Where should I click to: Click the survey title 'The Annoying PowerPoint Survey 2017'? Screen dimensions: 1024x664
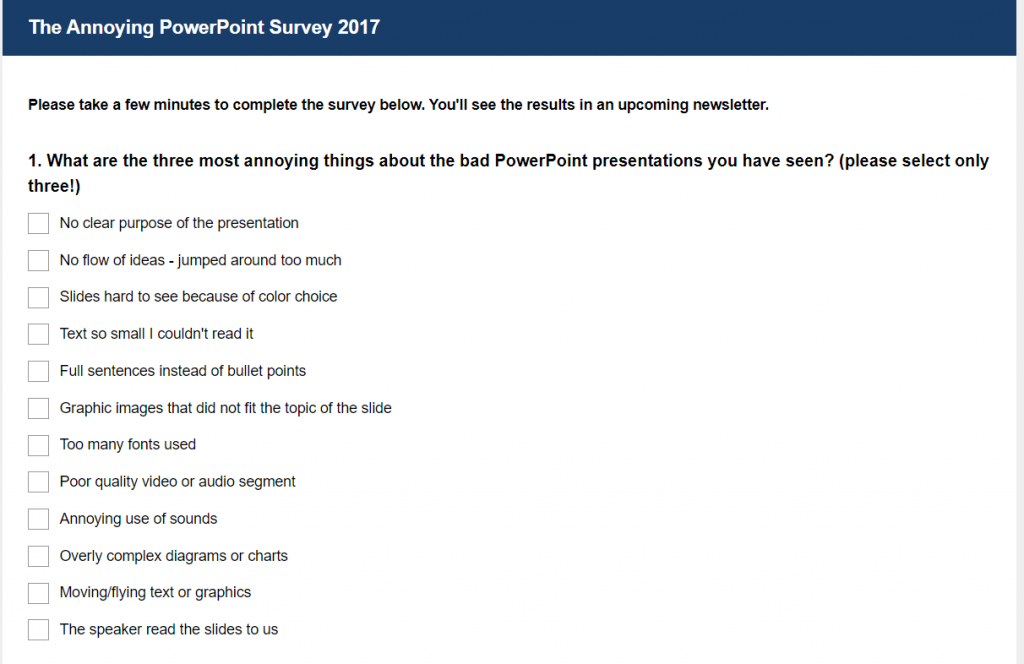coord(204,27)
